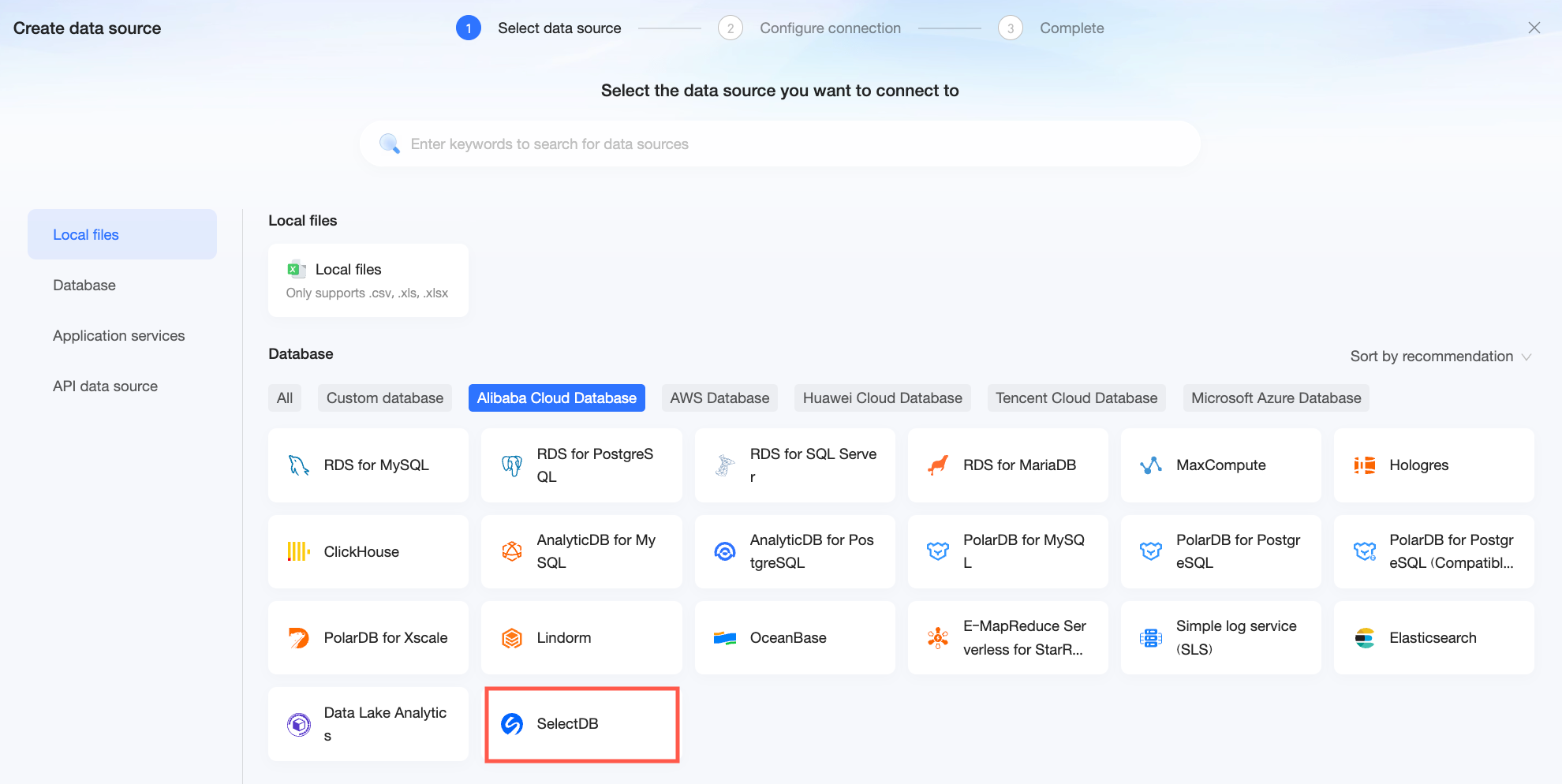This screenshot has width=1562, height=784.
Task: Click the 'Local files' section heading
Action: pyautogui.click(x=303, y=221)
